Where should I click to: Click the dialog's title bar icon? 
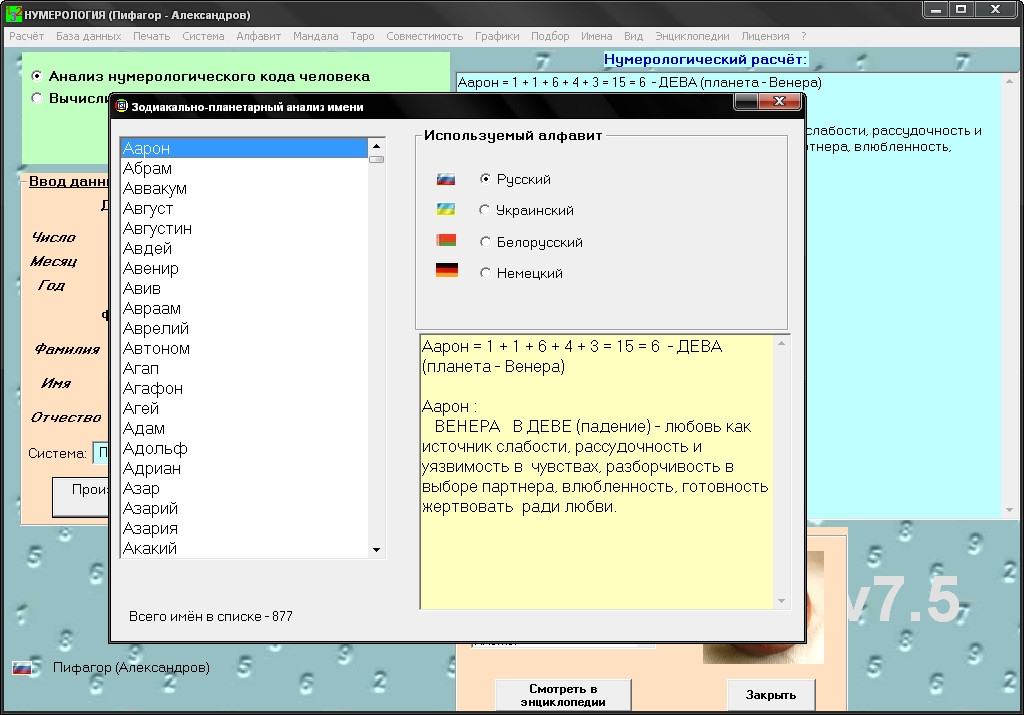[x=121, y=106]
